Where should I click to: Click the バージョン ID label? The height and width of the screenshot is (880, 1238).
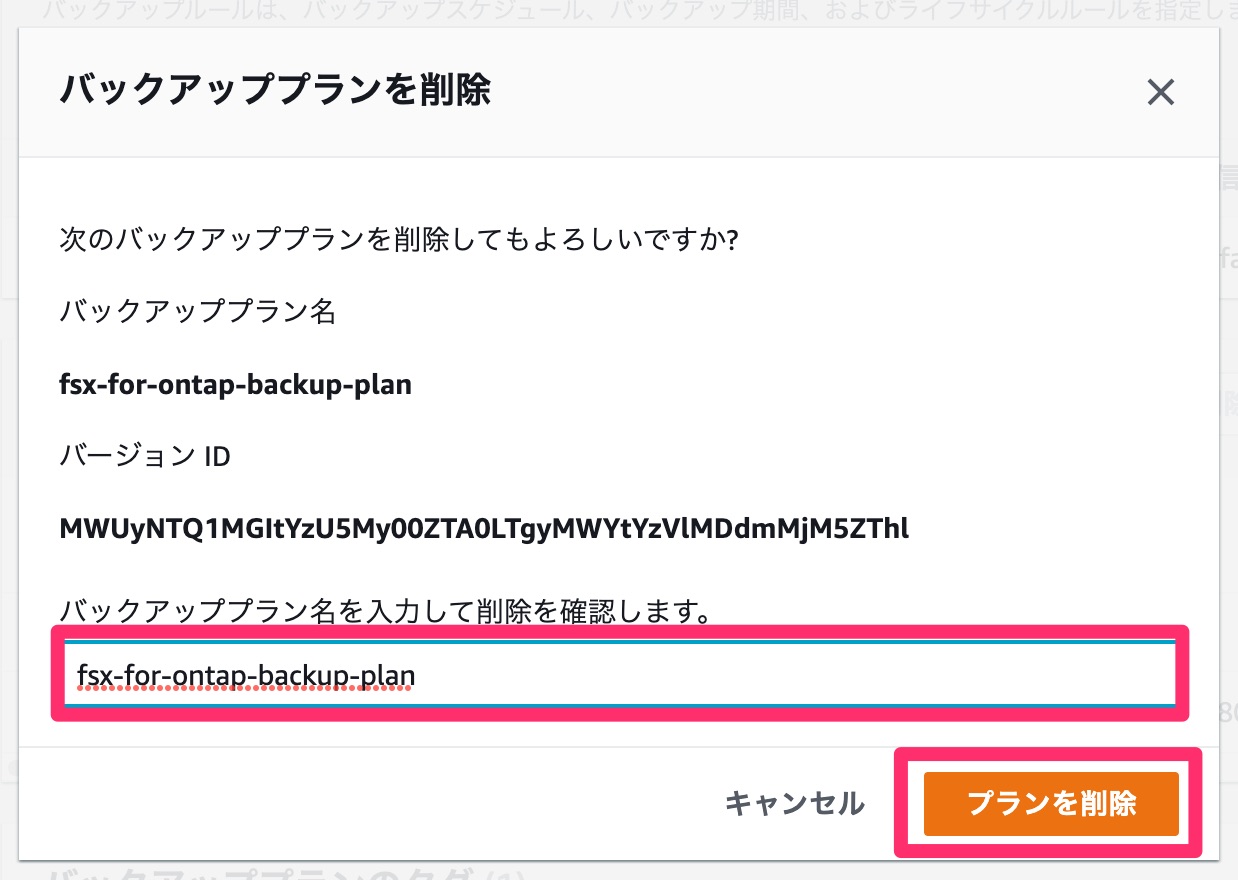click(x=145, y=457)
